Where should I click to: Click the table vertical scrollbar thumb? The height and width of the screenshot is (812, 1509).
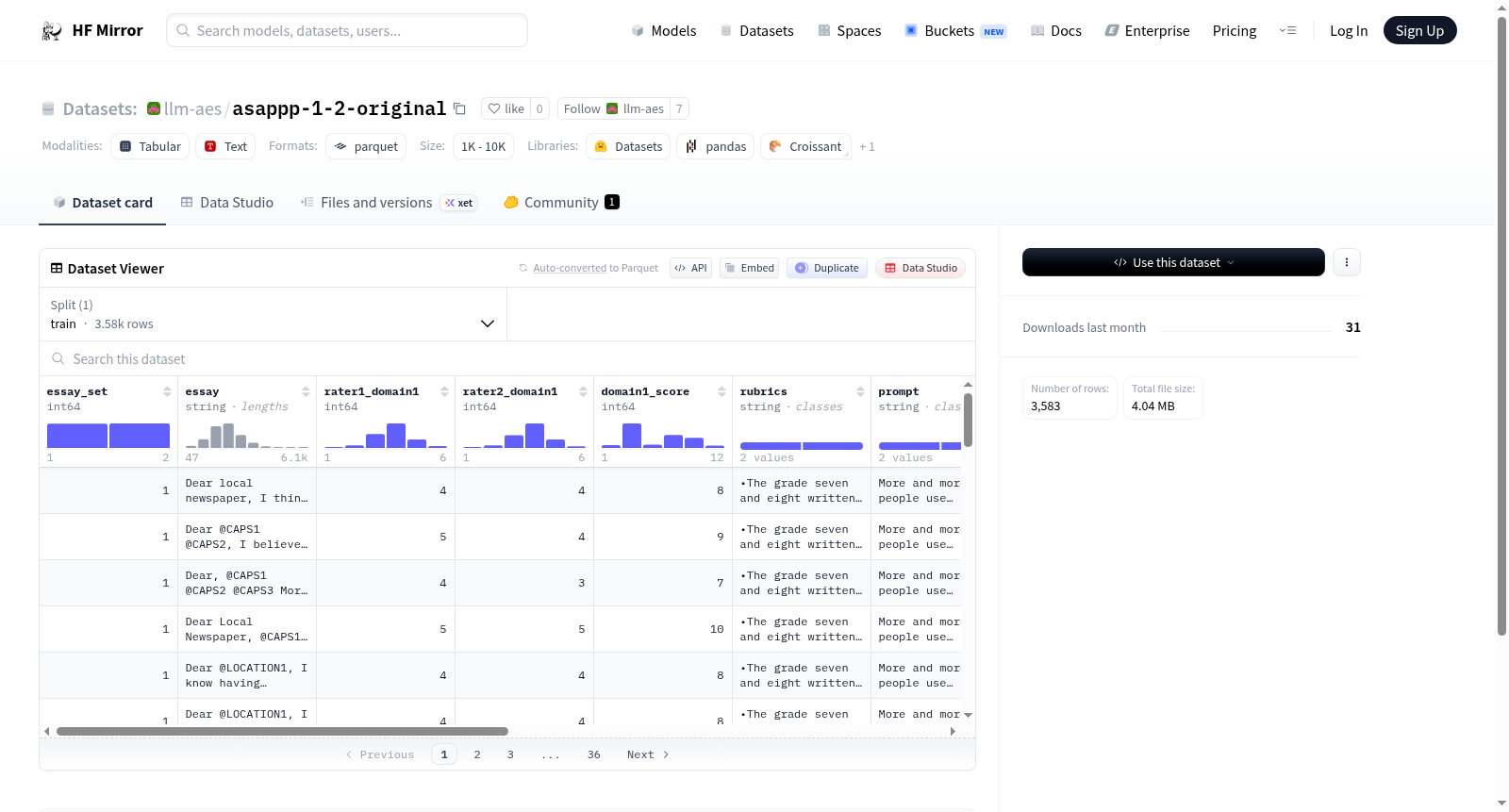[x=968, y=419]
